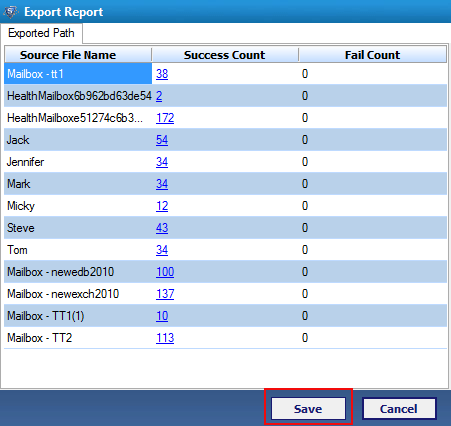
Task: Open Jack's success count link 54
Action: (x=162, y=140)
